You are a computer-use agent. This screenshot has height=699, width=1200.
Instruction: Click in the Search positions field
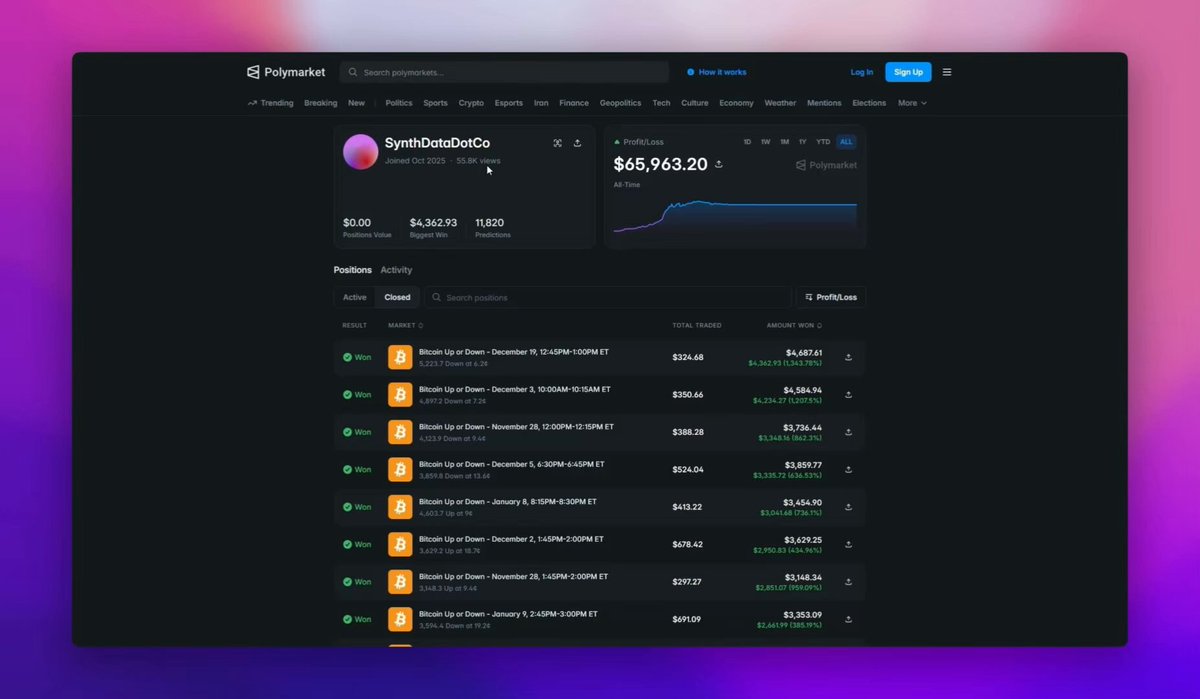click(x=608, y=297)
